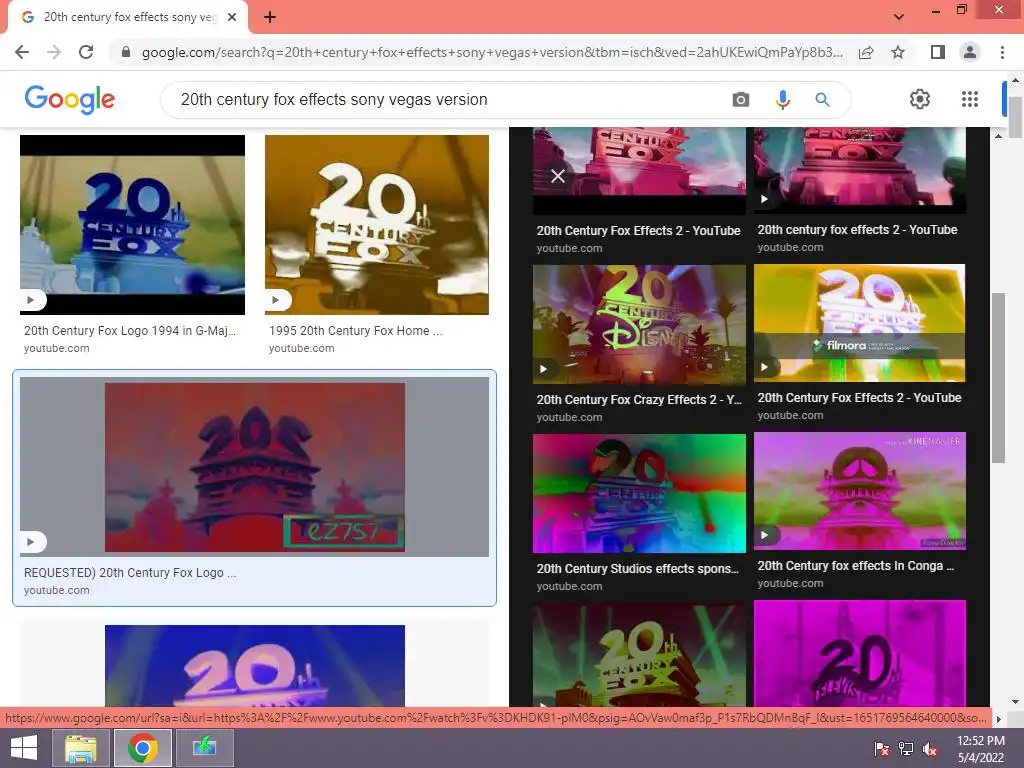Viewport: 1024px width, 768px height.
Task: Click youtube.com under 1995 Fox Home result
Action: pyautogui.click(x=302, y=349)
